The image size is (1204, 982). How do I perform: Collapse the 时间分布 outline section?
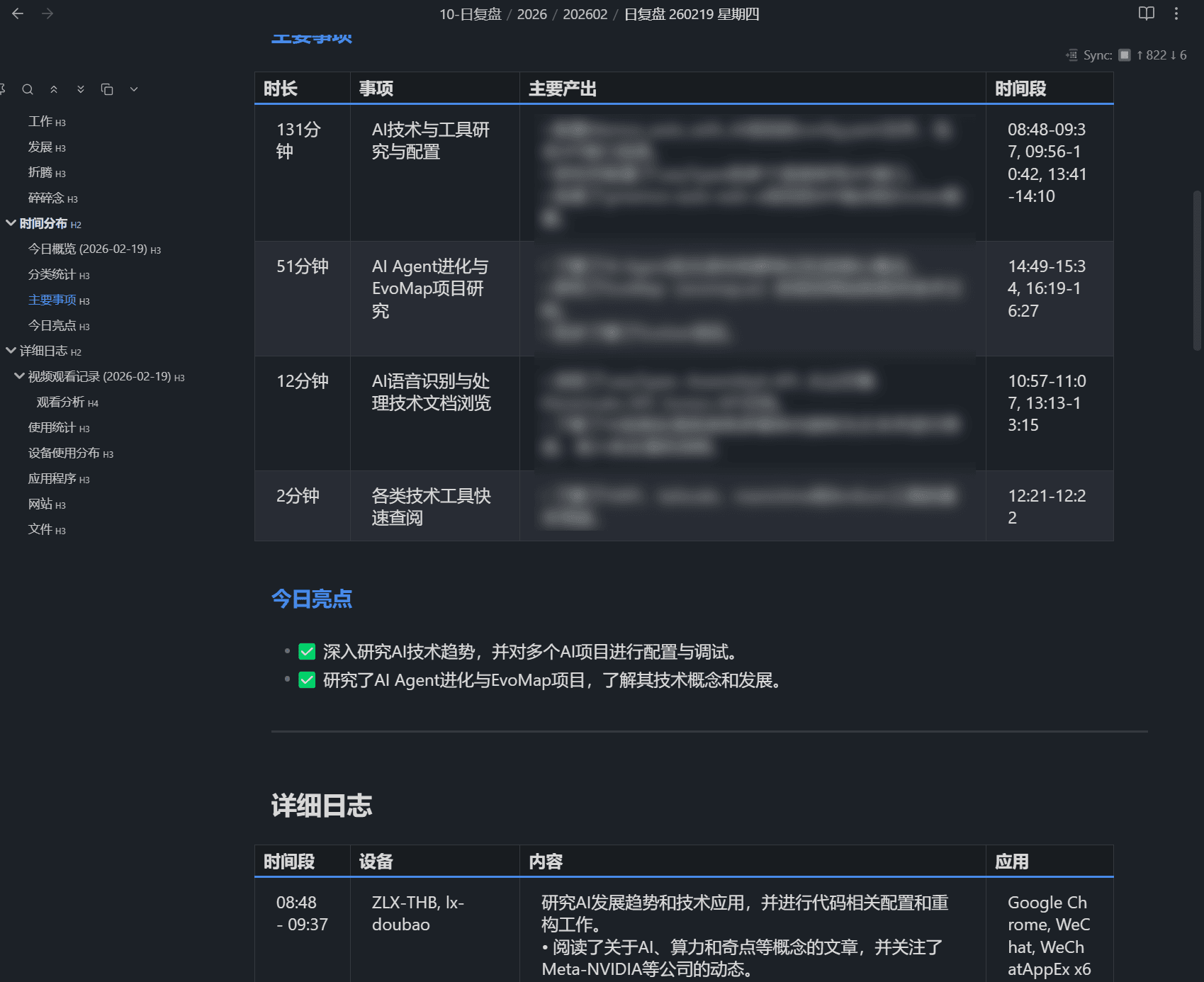click(10, 222)
